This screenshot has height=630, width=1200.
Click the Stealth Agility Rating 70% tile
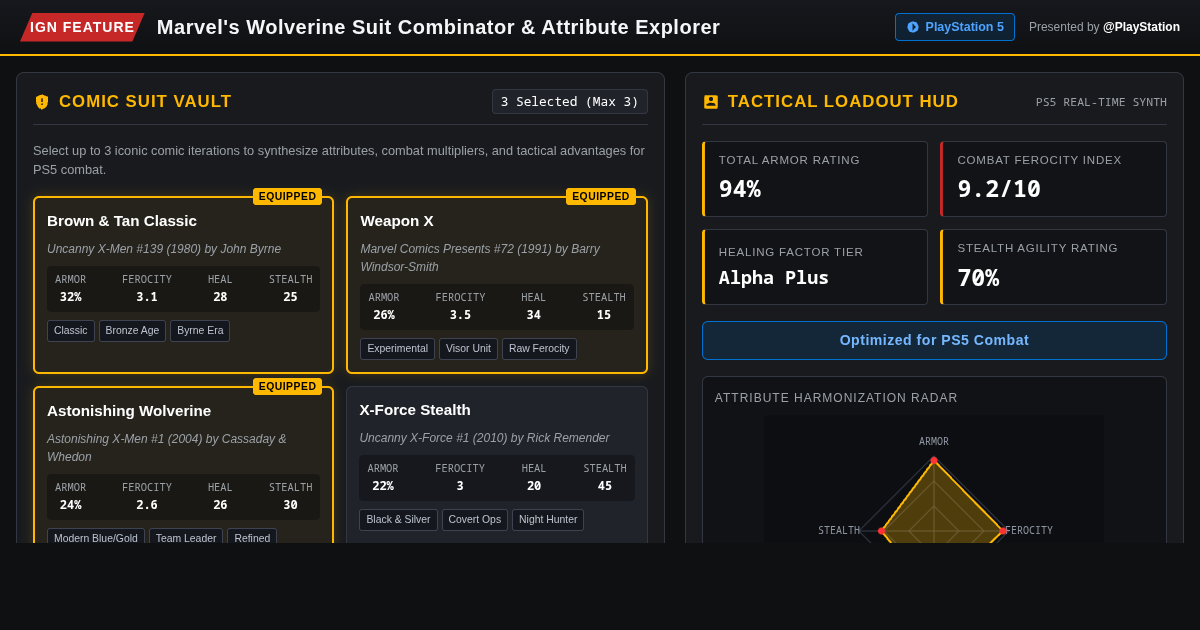[x=1053, y=267]
